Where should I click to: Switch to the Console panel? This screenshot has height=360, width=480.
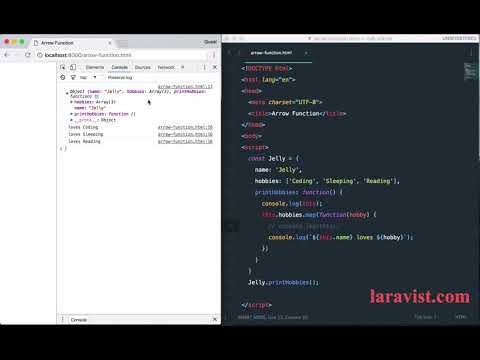[119, 67]
